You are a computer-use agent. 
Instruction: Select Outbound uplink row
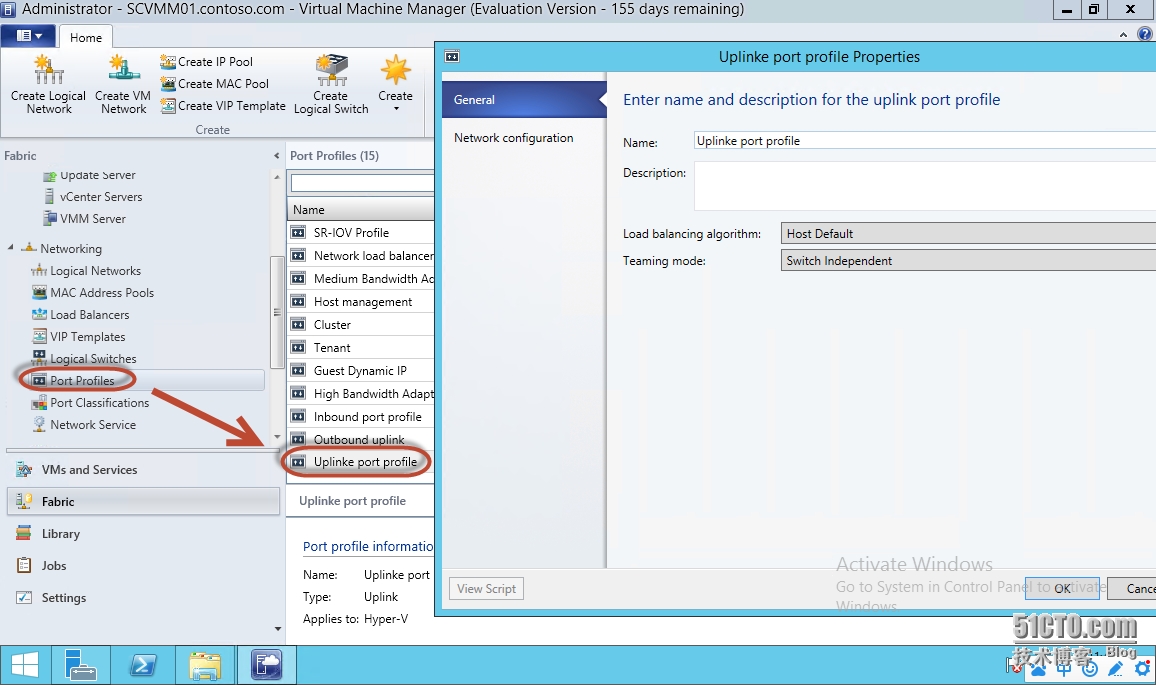coord(361,439)
